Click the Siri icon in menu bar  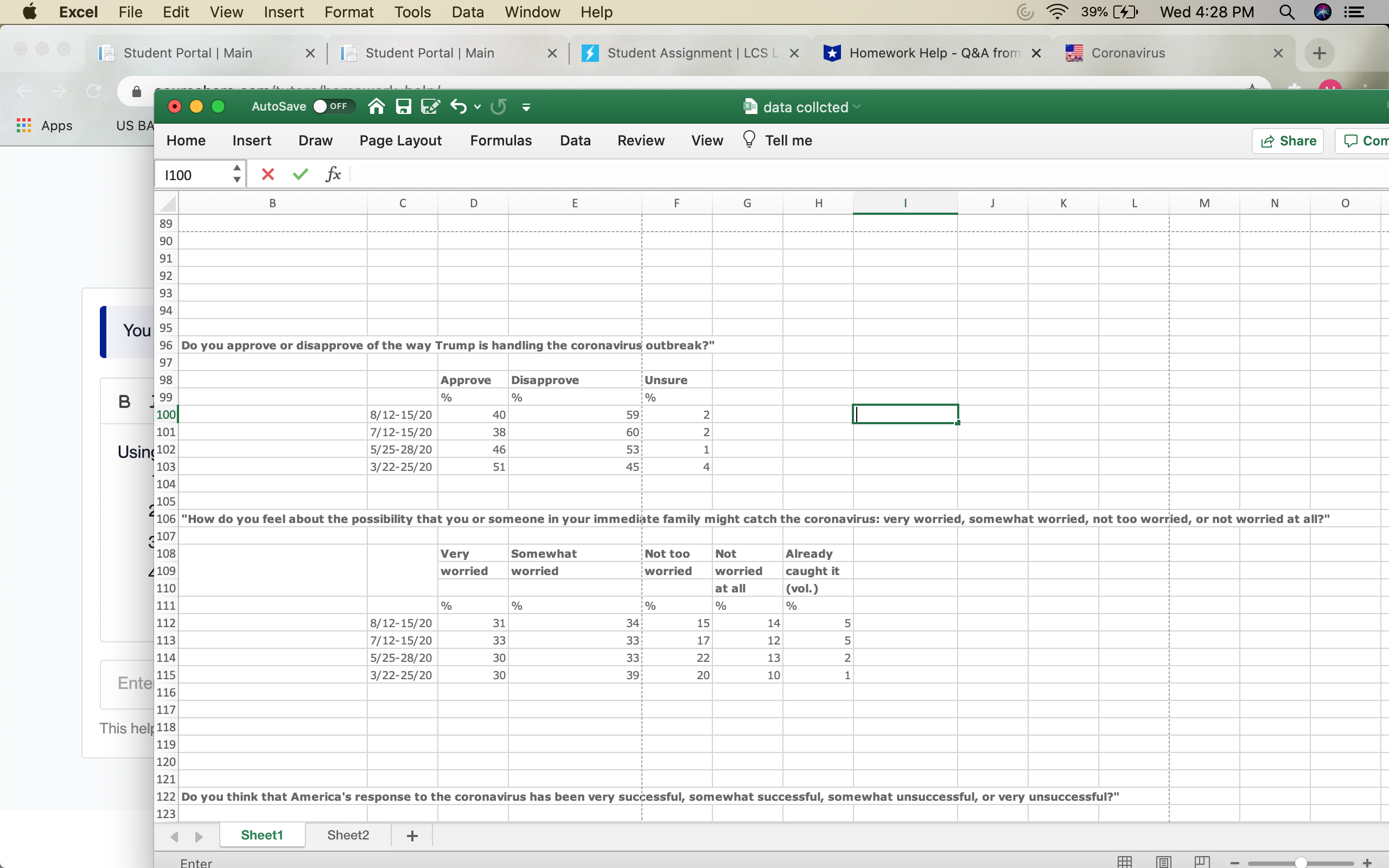pyautogui.click(x=1322, y=12)
